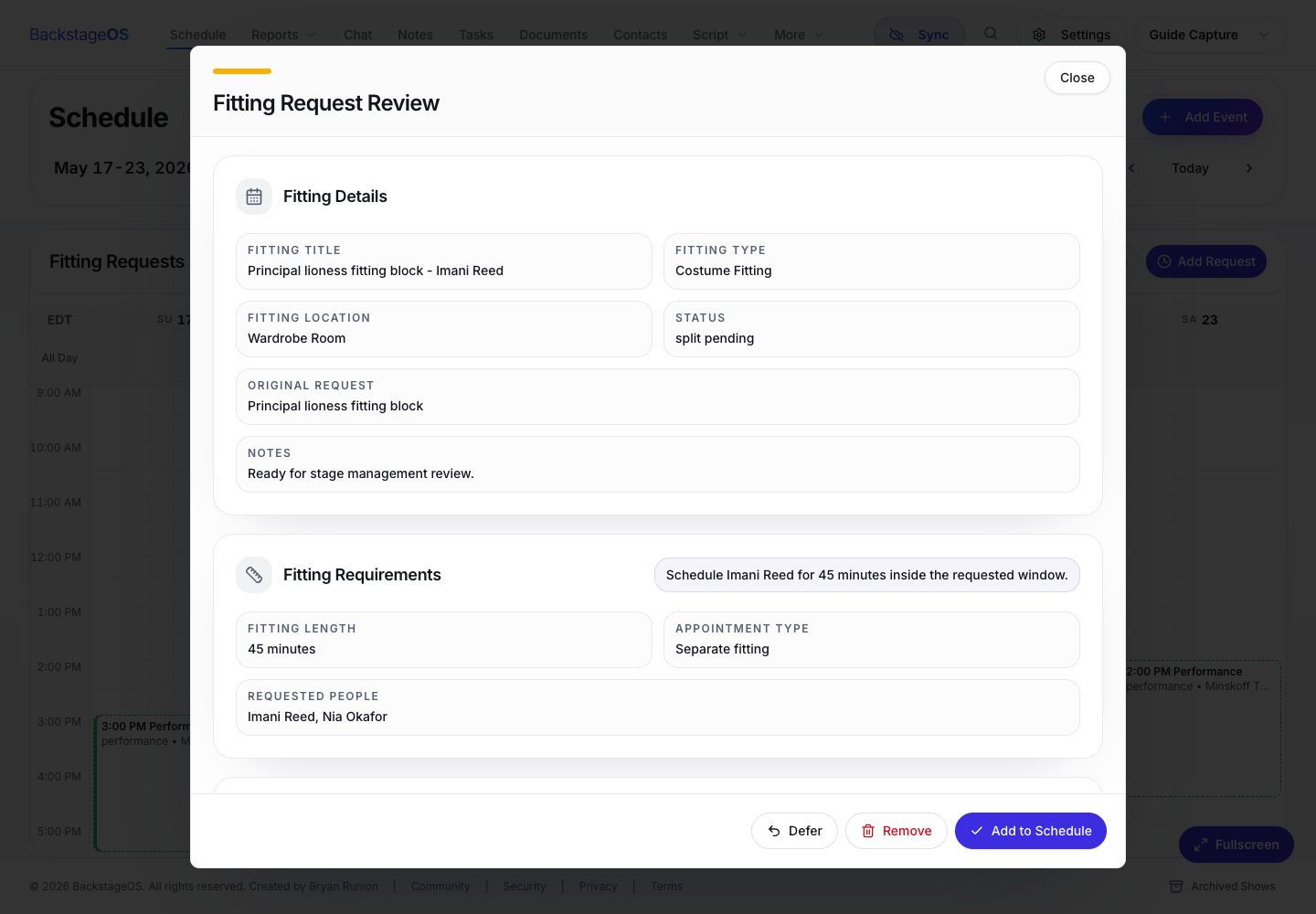Open the Notes page
Image resolution: width=1316 pixels, height=914 pixels.
[415, 35]
